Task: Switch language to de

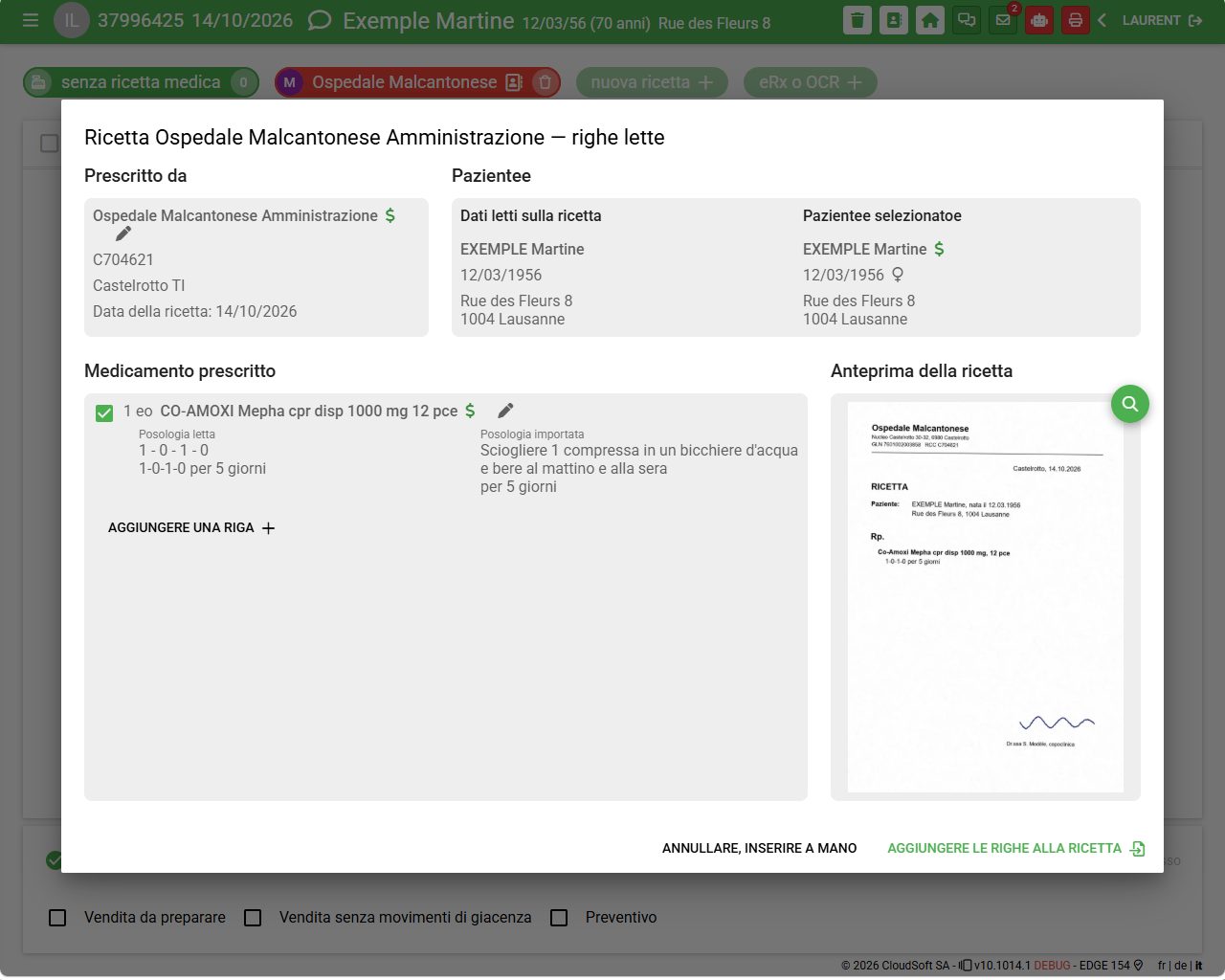Action: click(1180, 966)
